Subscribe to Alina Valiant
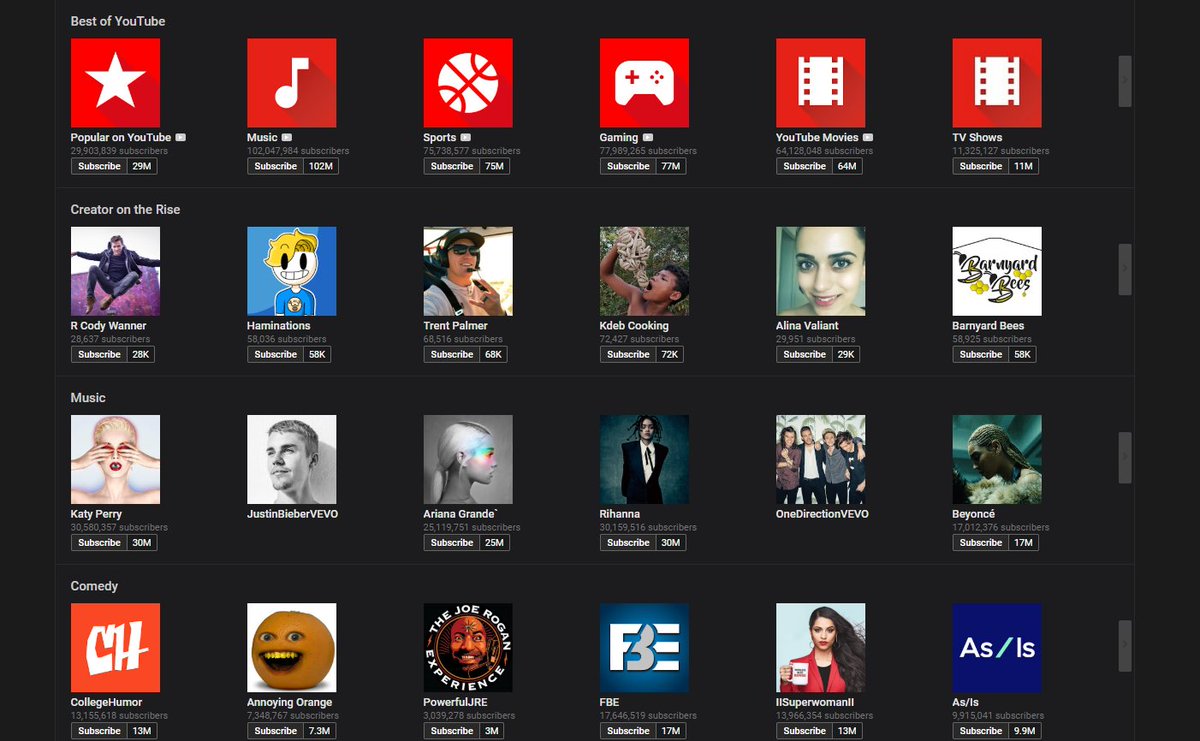Image resolution: width=1200 pixels, height=741 pixels. tap(805, 354)
